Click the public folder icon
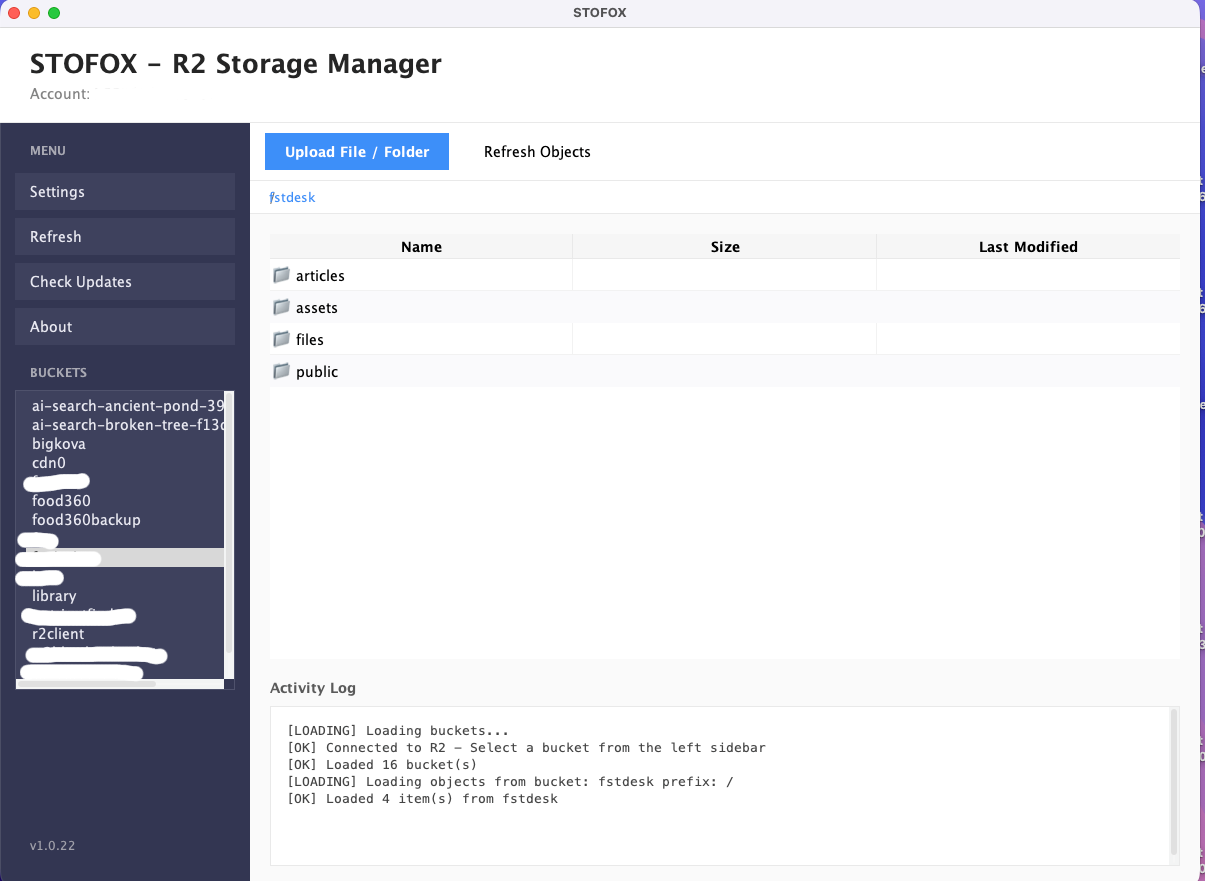Image resolution: width=1205 pixels, height=881 pixels. [x=281, y=371]
